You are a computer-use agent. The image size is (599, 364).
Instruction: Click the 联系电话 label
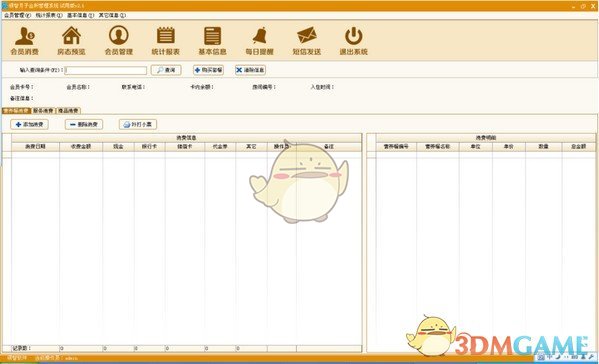pyautogui.click(x=133, y=87)
